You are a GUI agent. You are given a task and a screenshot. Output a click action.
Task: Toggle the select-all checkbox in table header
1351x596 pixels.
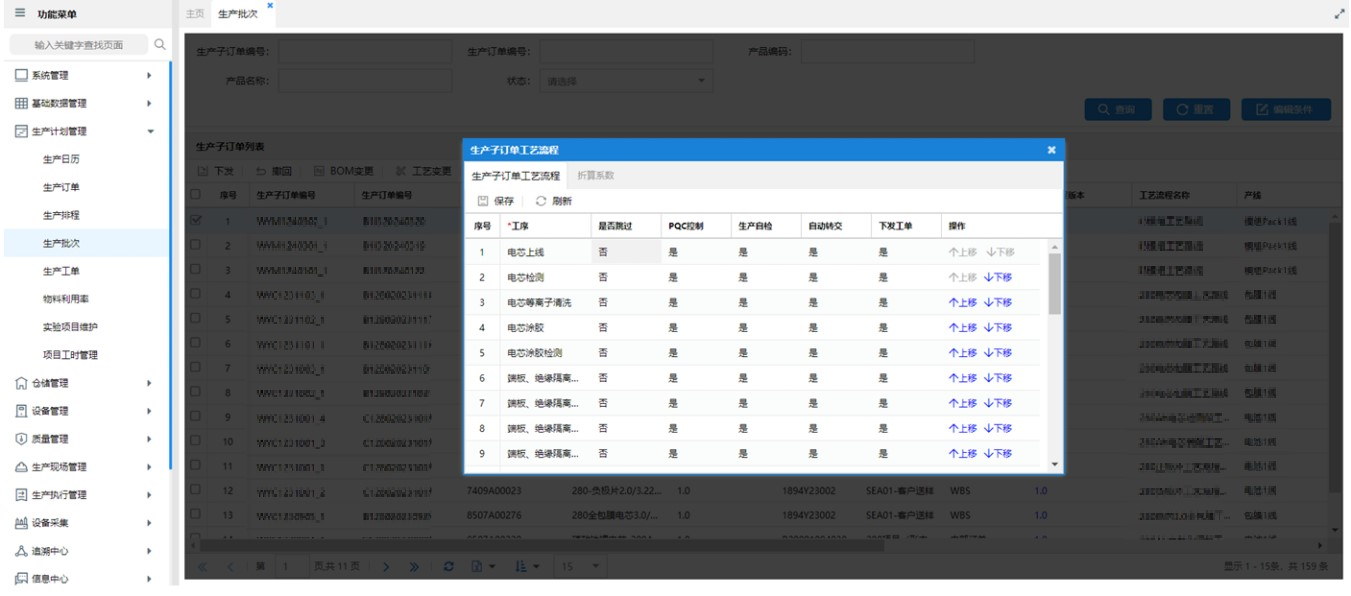[x=196, y=195]
